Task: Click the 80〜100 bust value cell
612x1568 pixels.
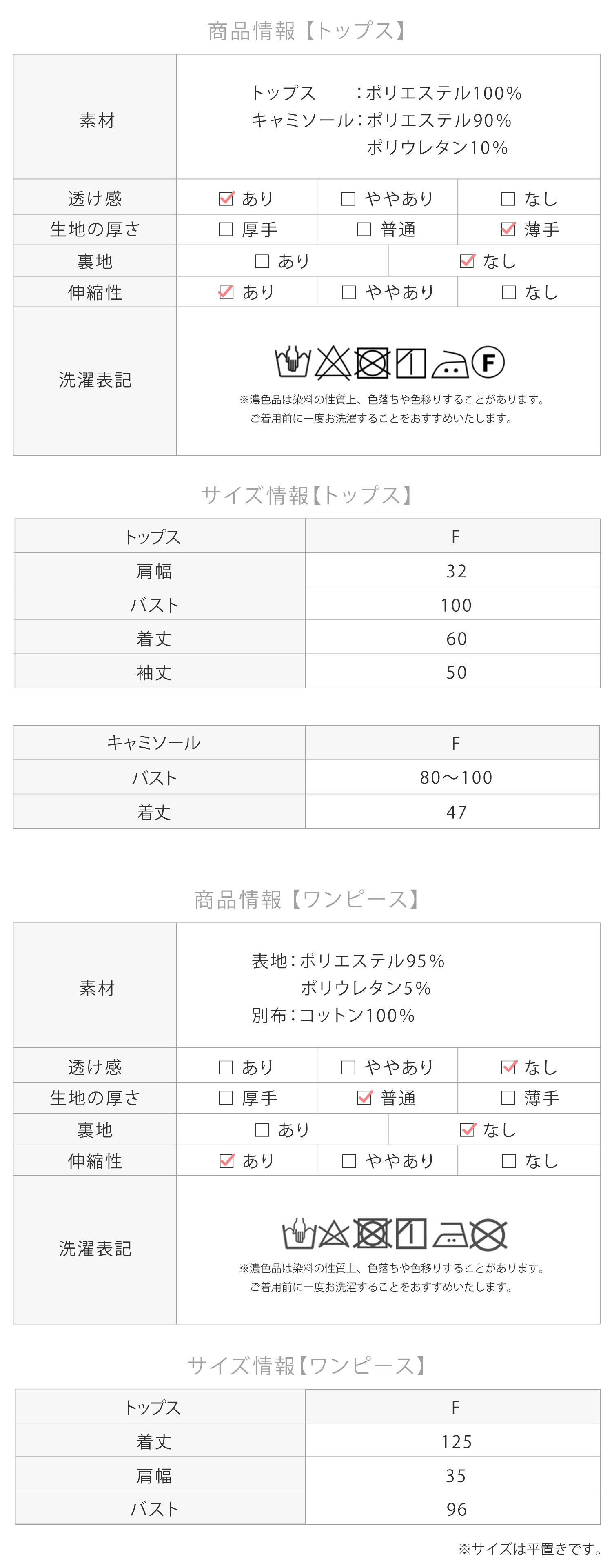Action: click(452, 777)
